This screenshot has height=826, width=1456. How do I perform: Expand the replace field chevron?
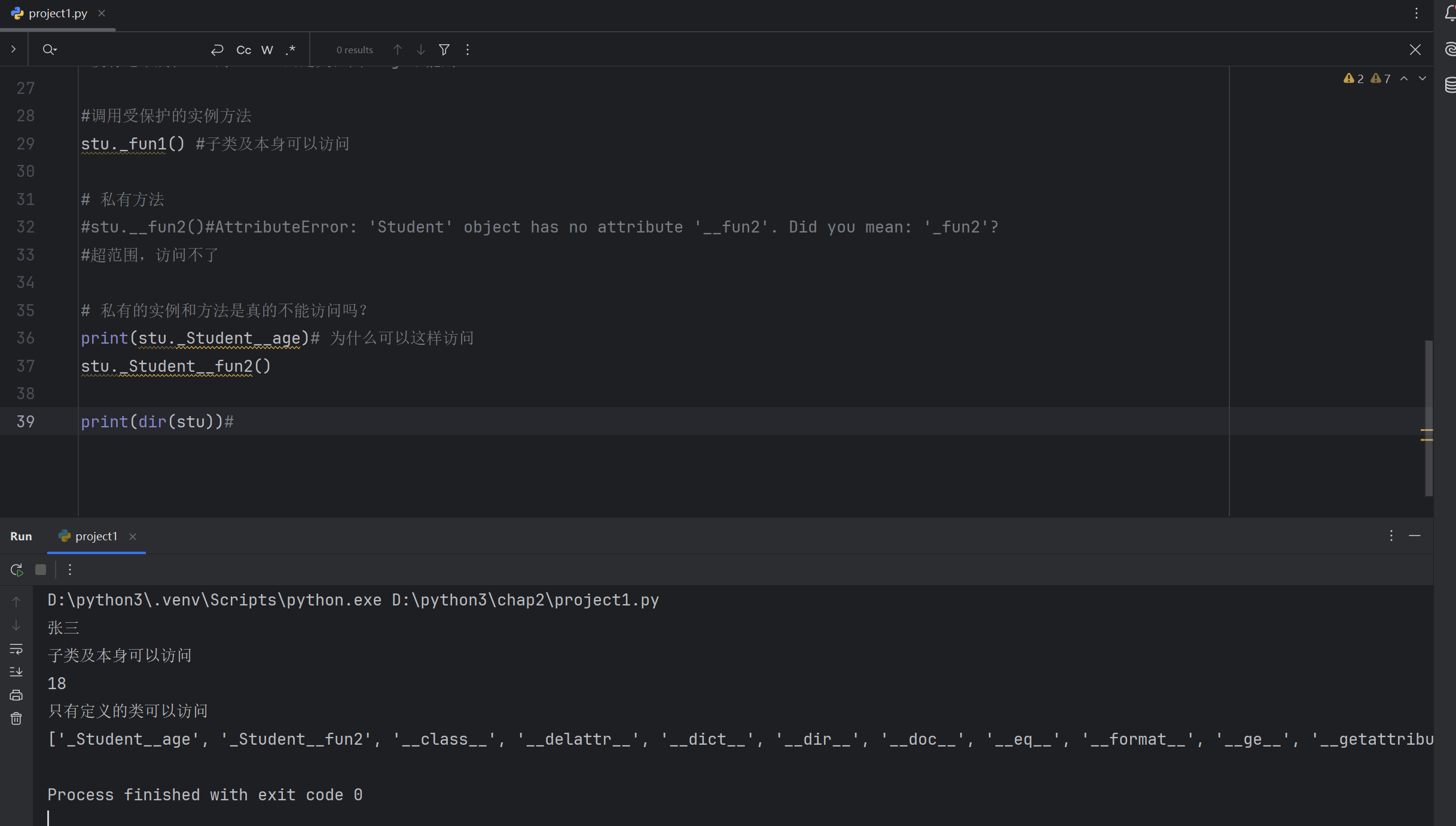click(13, 50)
